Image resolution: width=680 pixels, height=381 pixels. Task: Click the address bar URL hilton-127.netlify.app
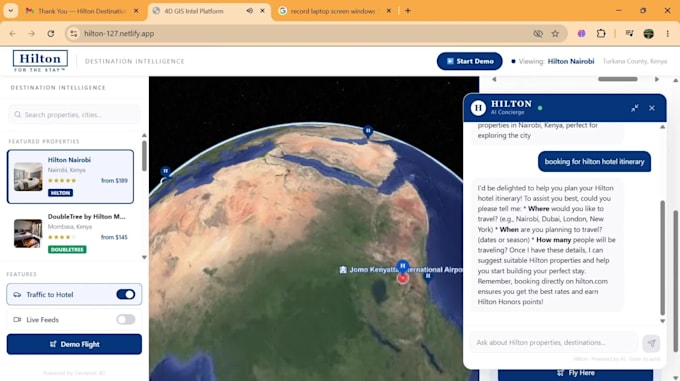(119, 33)
